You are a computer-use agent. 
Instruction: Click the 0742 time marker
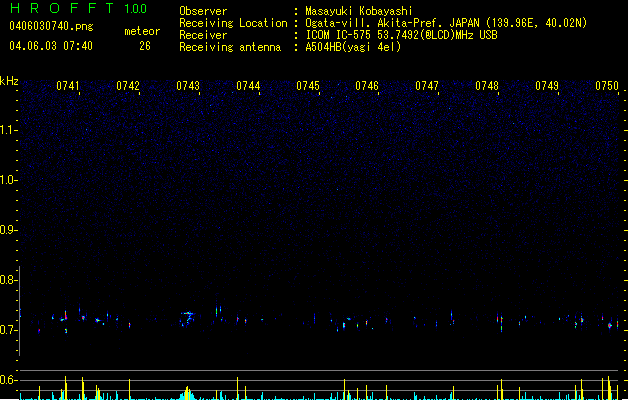pyautogui.click(x=128, y=86)
